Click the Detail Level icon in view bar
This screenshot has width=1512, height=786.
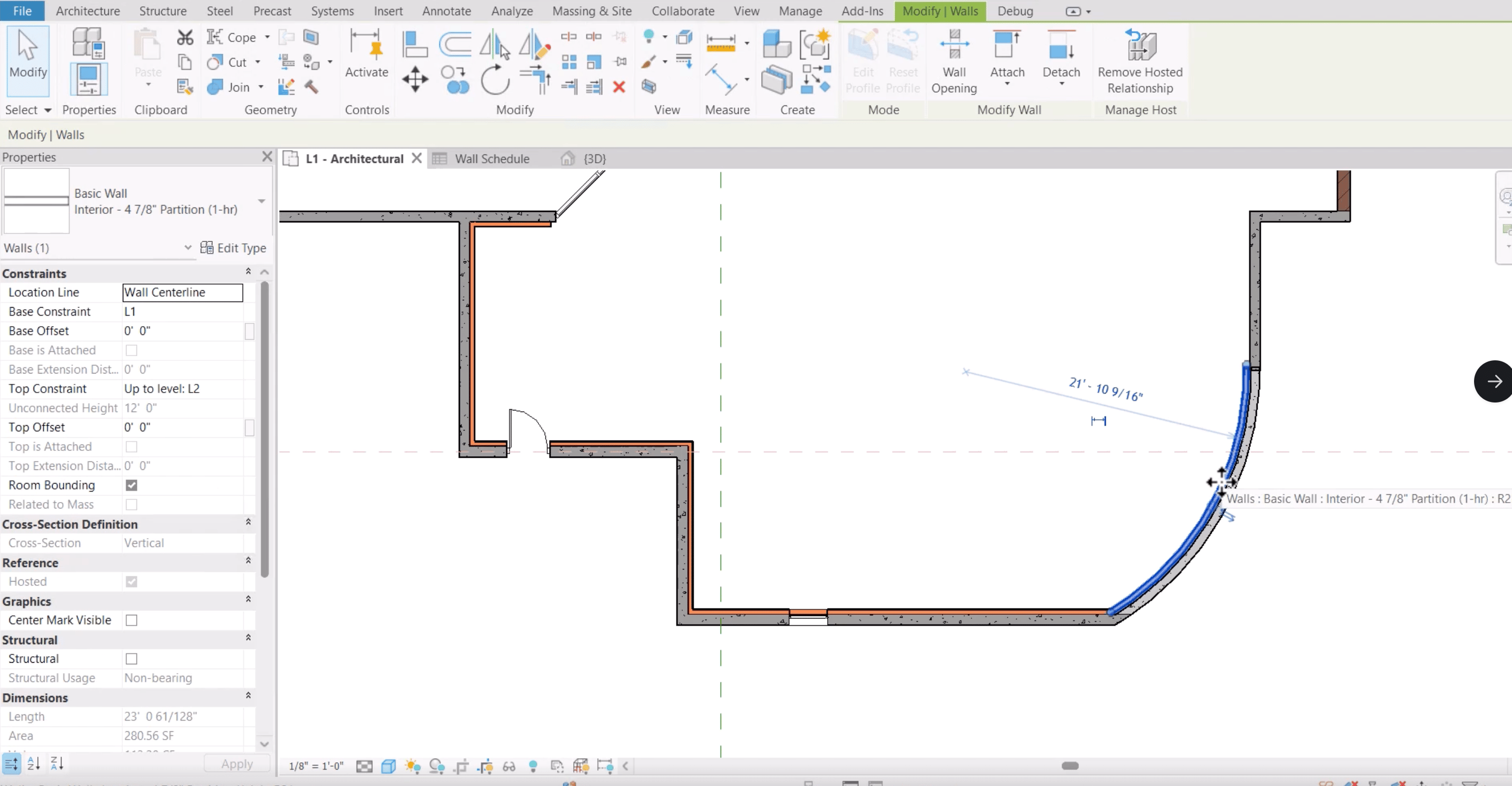coord(364,766)
